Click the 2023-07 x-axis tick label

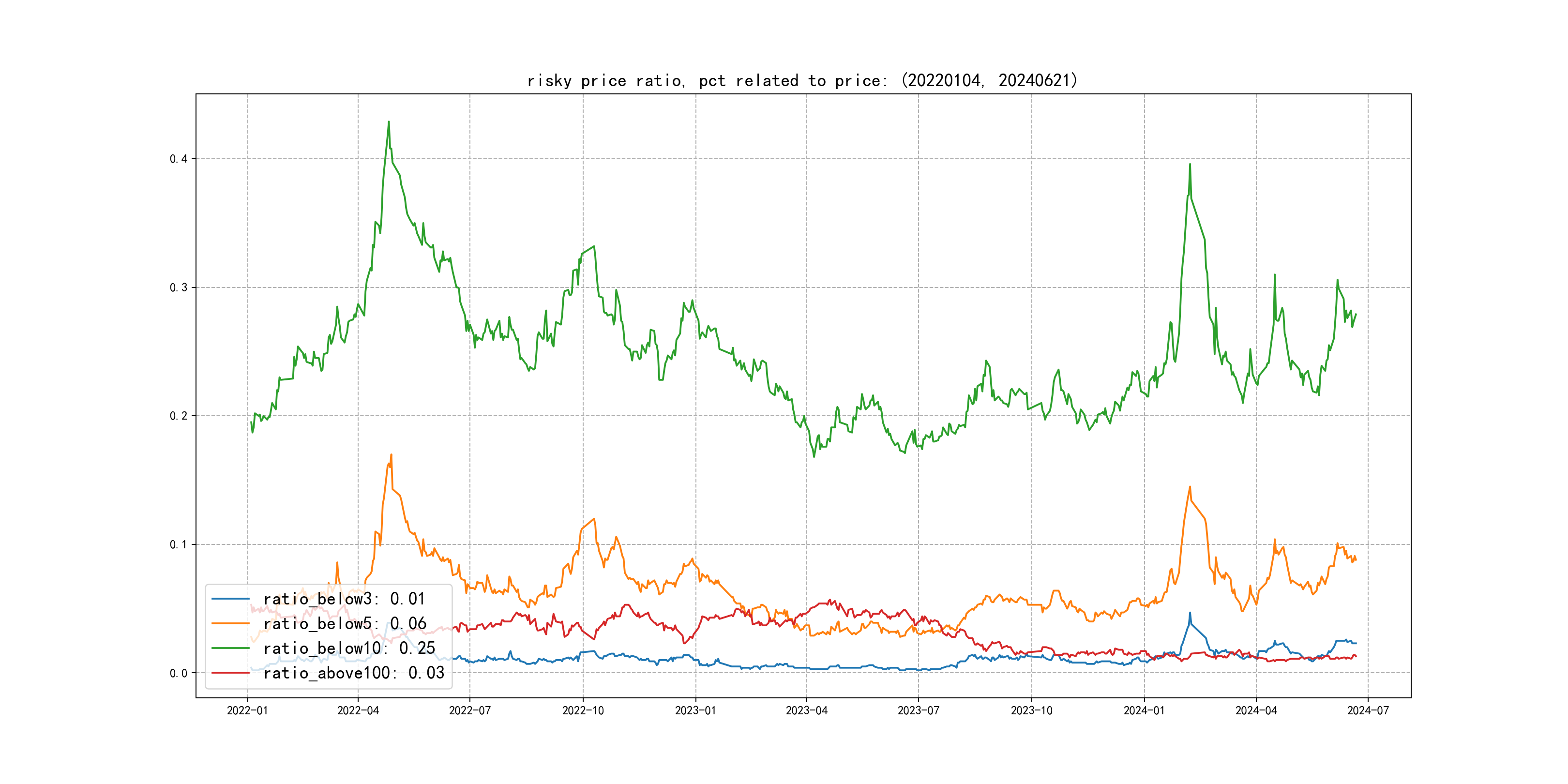click(918, 710)
